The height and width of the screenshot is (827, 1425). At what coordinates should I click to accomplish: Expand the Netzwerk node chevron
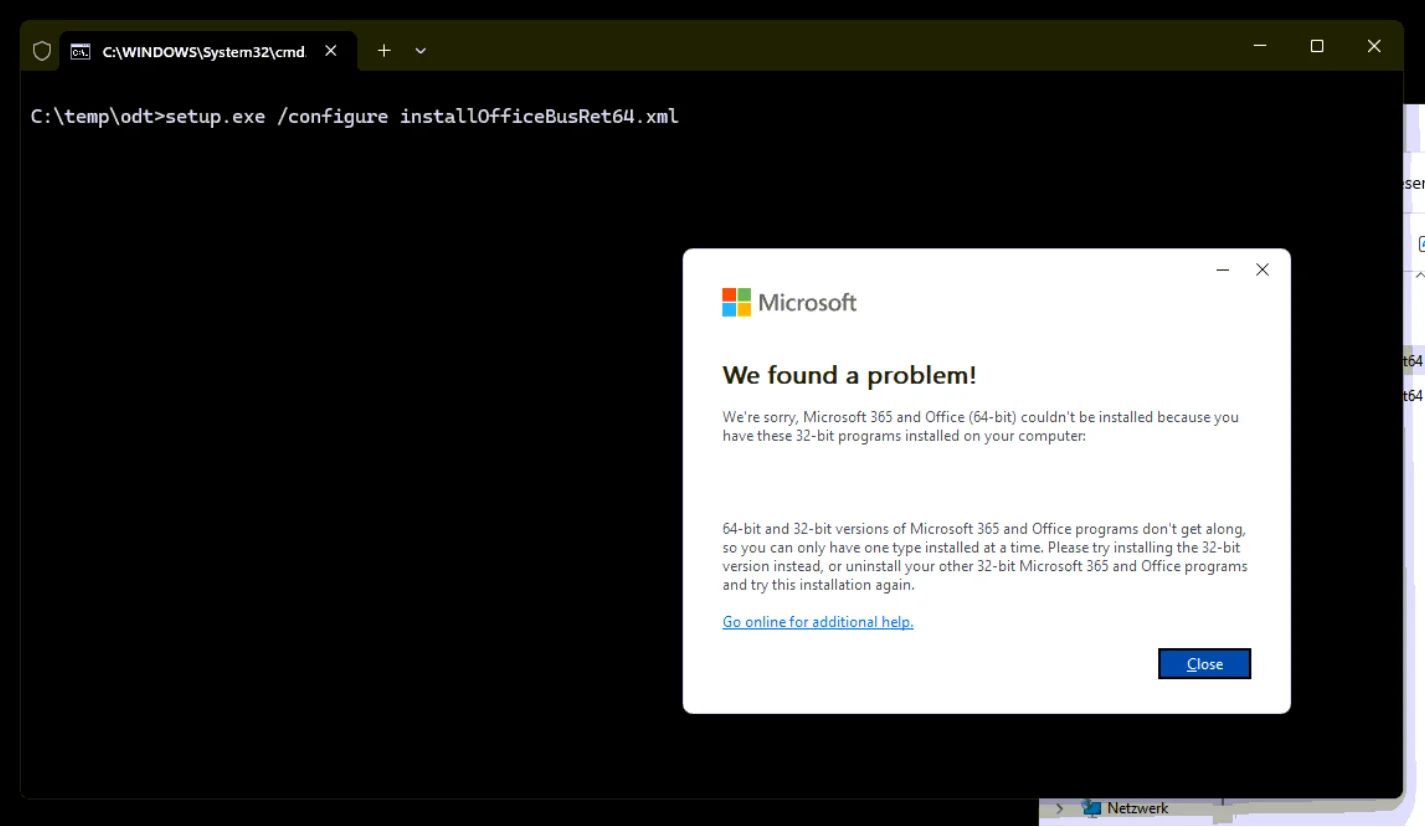1060,808
